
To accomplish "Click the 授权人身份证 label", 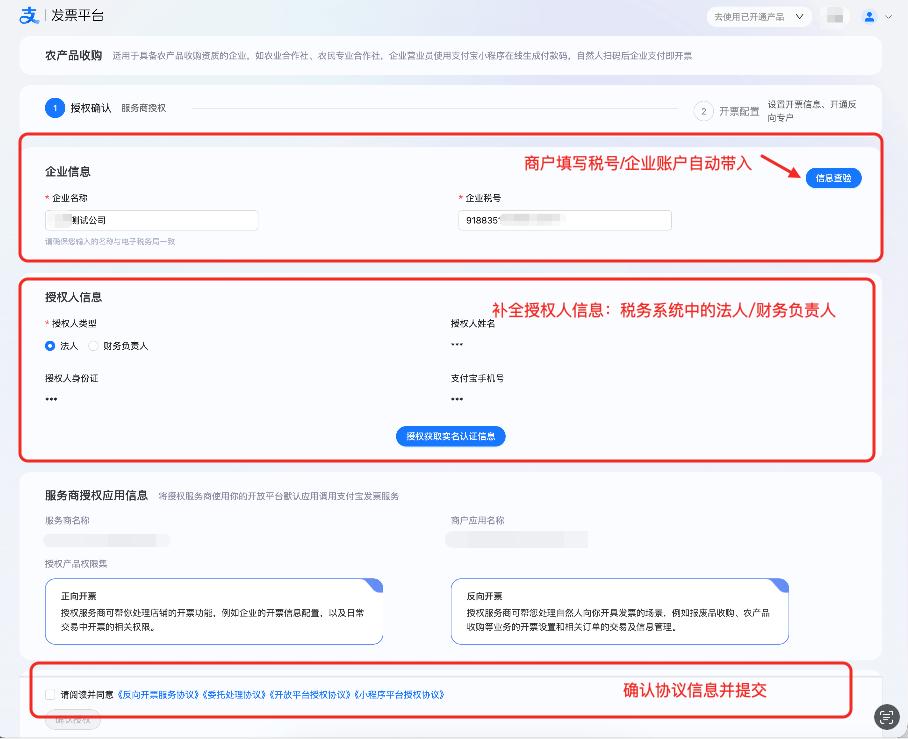I will point(72,378).
